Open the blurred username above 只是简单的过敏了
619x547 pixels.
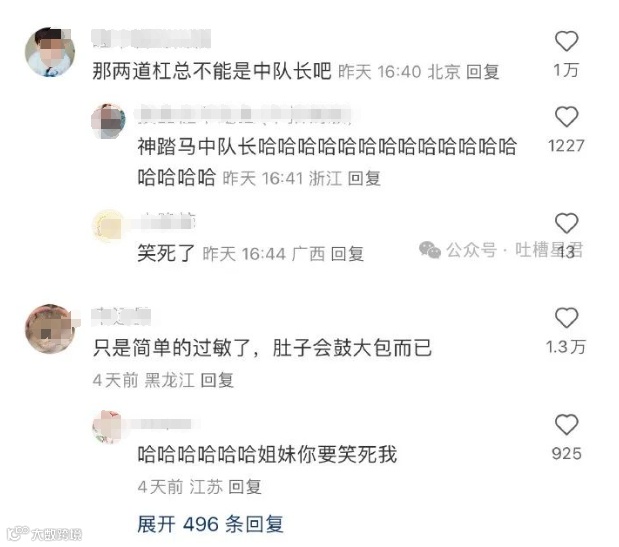[121, 317]
